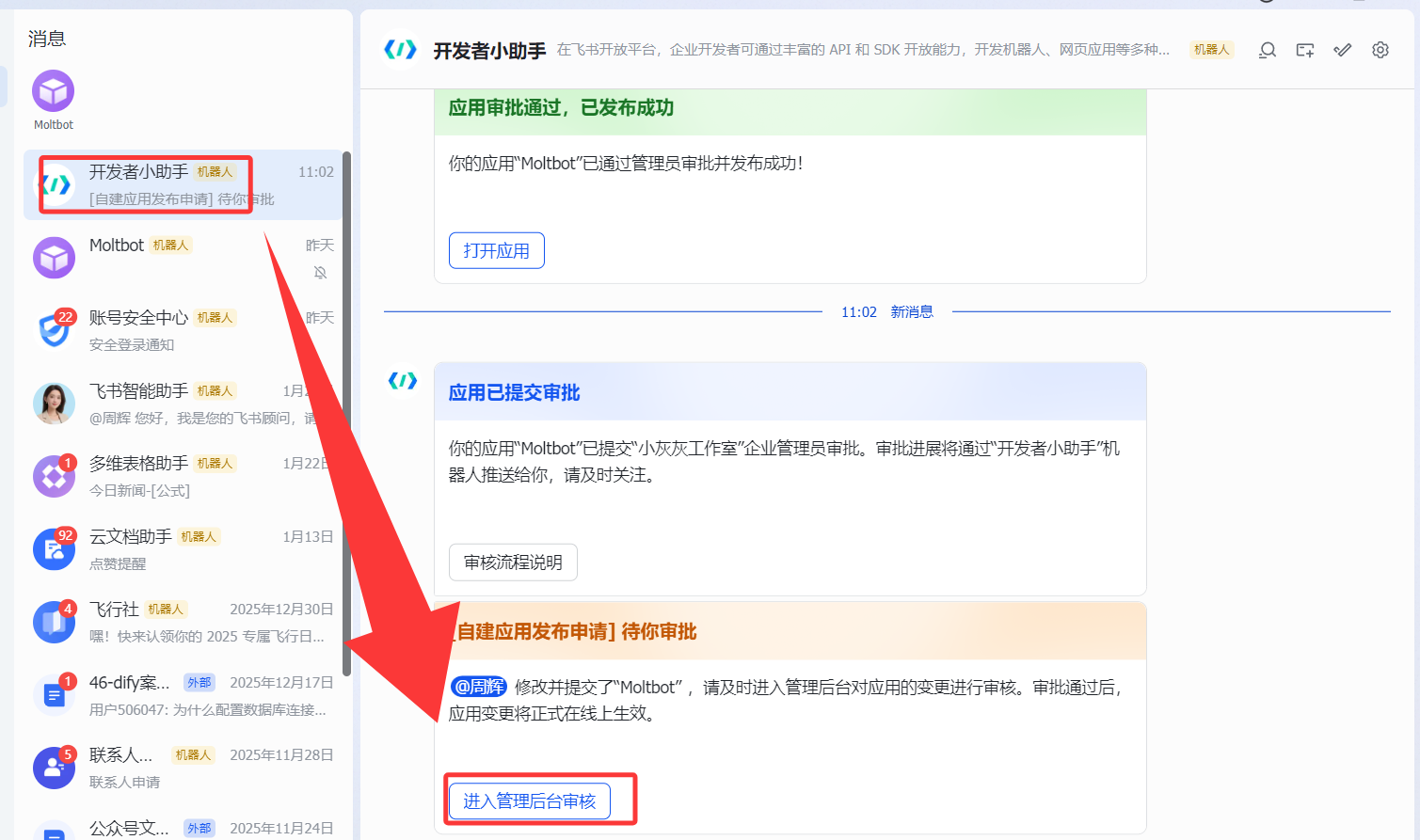The width and height of the screenshot is (1420, 840).
Task: Click the 用户506047 preview text
Action: (208, 710)
